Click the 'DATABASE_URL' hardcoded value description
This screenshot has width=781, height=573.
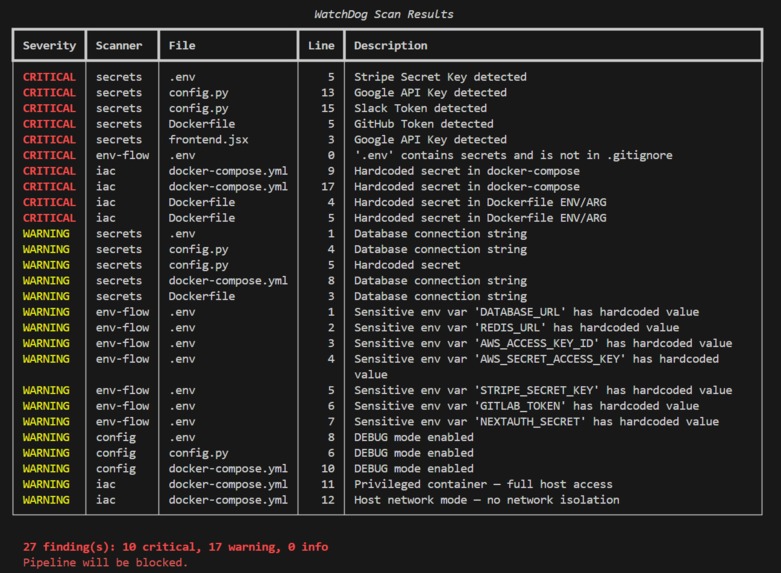click(526, 312)
